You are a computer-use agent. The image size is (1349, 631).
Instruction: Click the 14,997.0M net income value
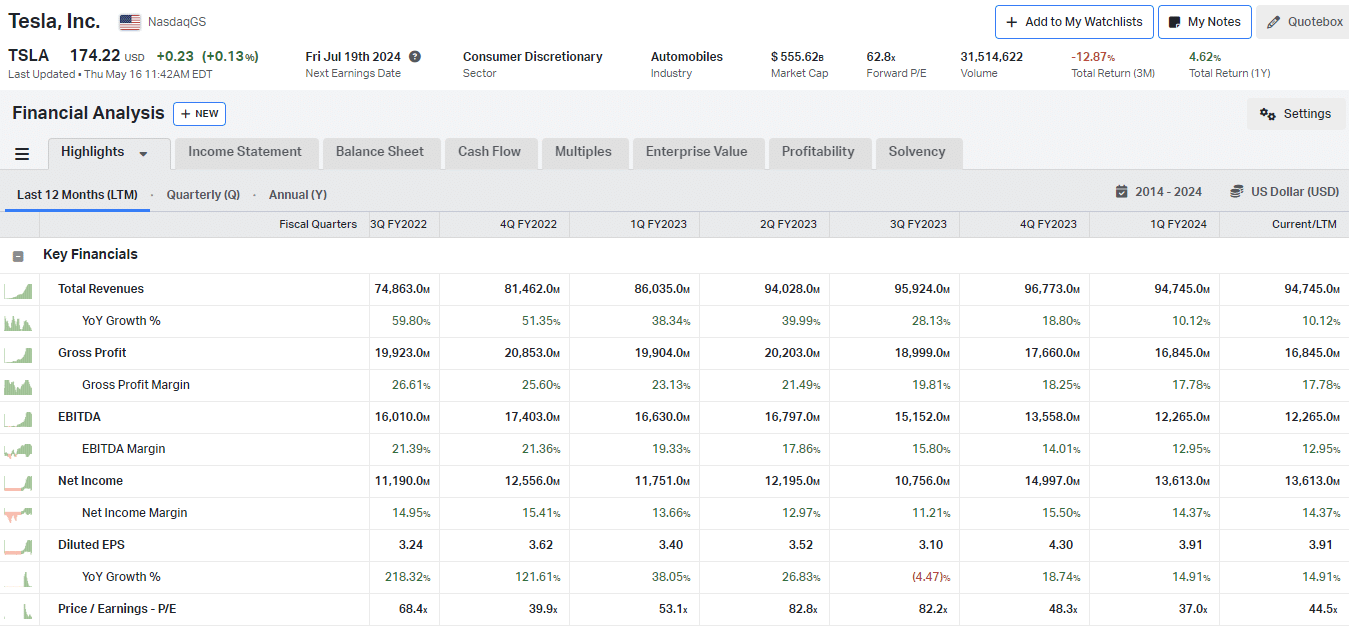(1052, 481)
